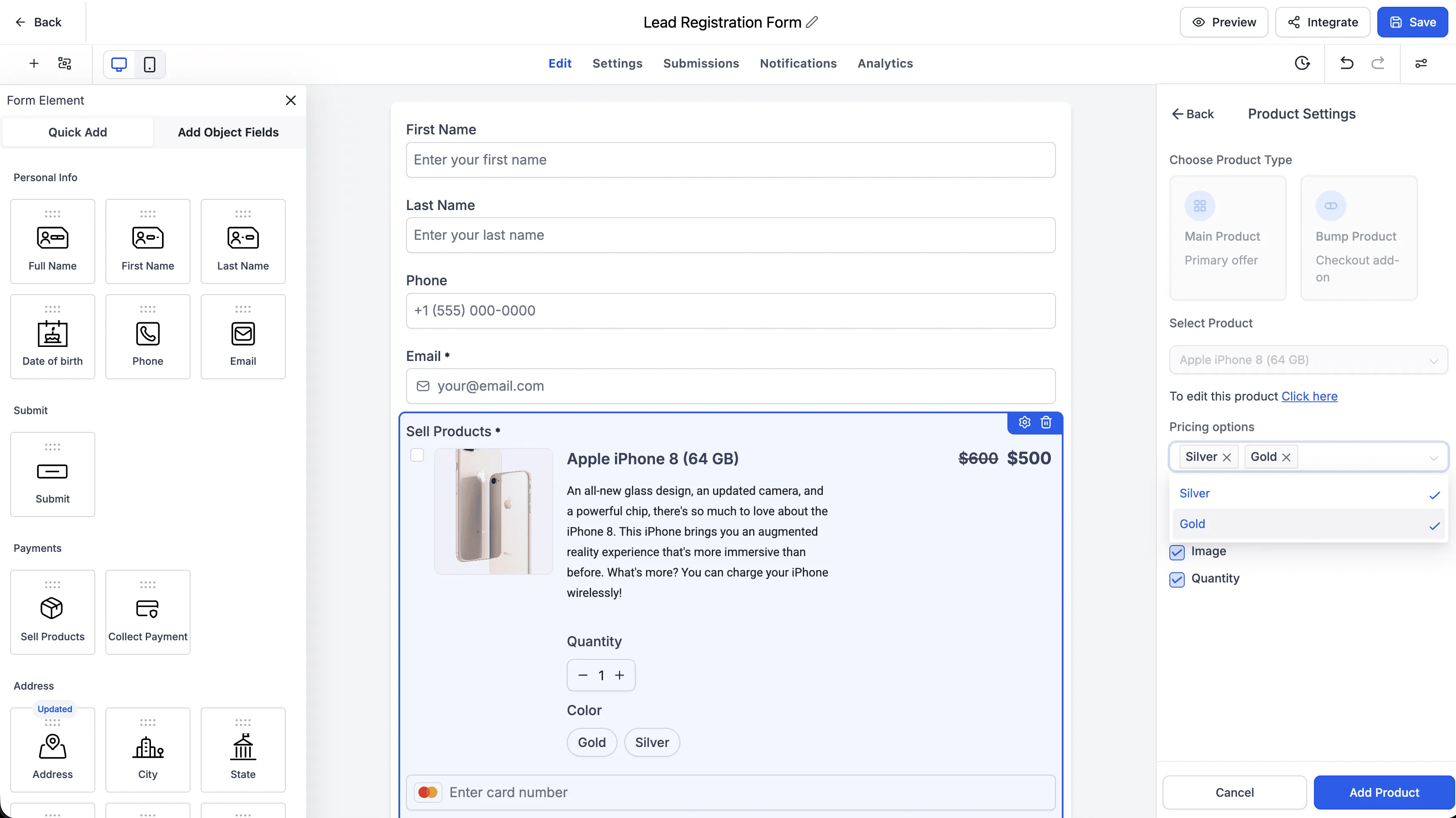
Task: Add the City element
Action: [148, 750]
